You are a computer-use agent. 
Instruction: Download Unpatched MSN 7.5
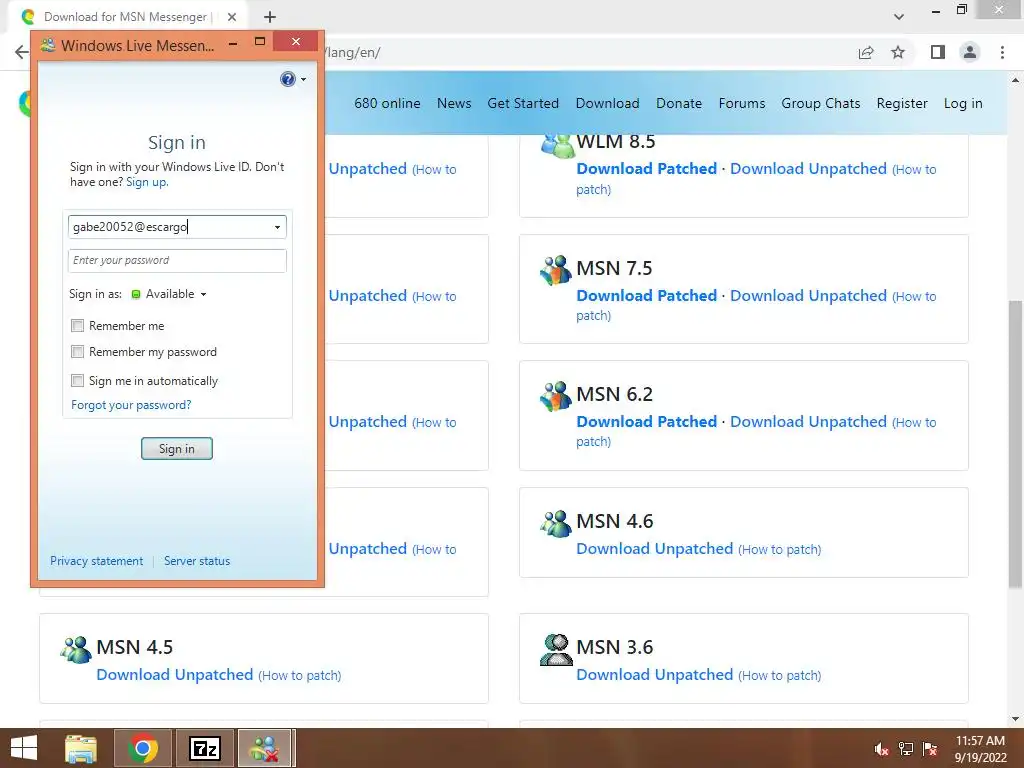pyautogui.click(x=808, y=296)
